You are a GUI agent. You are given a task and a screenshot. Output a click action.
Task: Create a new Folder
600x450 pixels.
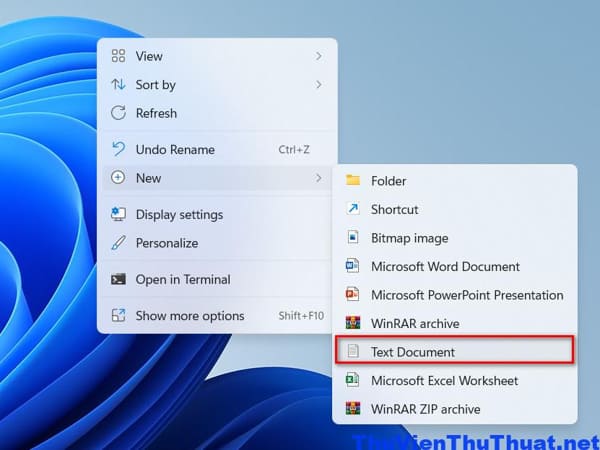pyautogui.click(x=455, y=181)
